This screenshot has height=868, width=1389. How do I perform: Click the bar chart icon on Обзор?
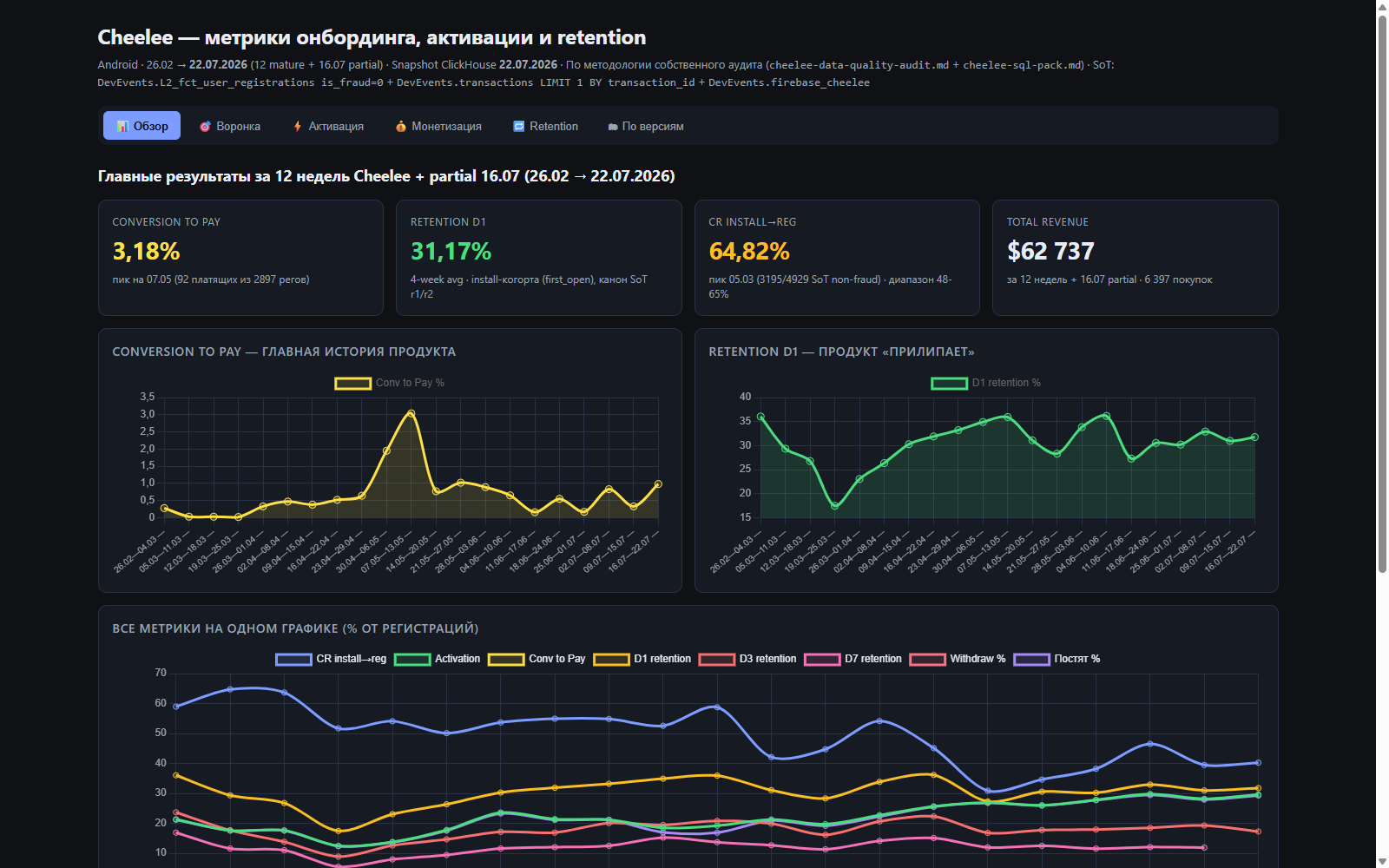click(x=122, y=126)
